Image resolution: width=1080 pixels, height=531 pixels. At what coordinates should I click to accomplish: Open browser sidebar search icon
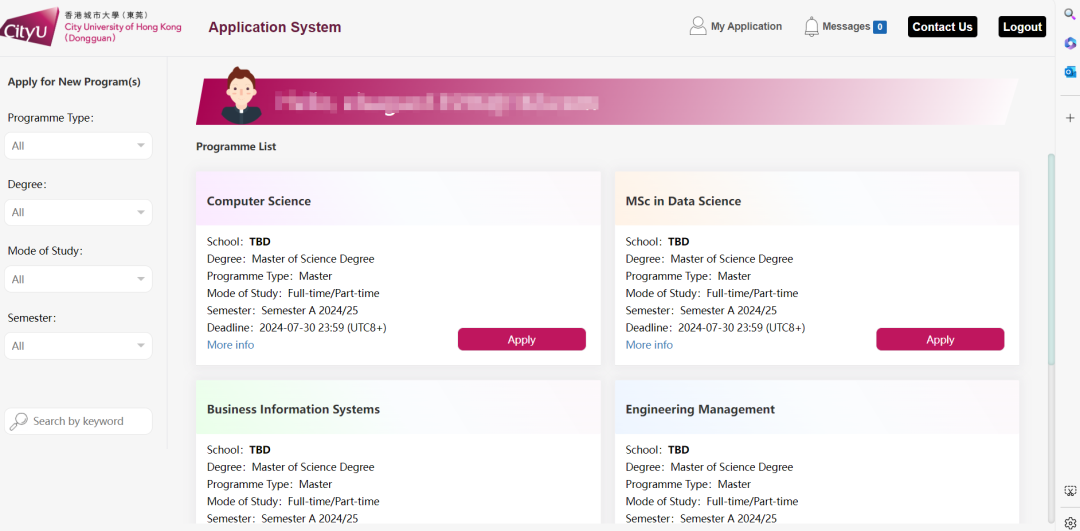[1070, 14]
